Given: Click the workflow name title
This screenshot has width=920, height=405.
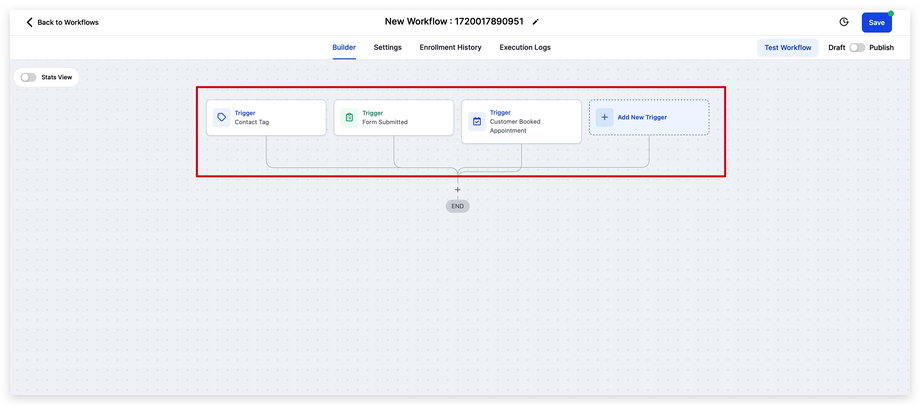Looking at the screenshot, I should 454,22.
